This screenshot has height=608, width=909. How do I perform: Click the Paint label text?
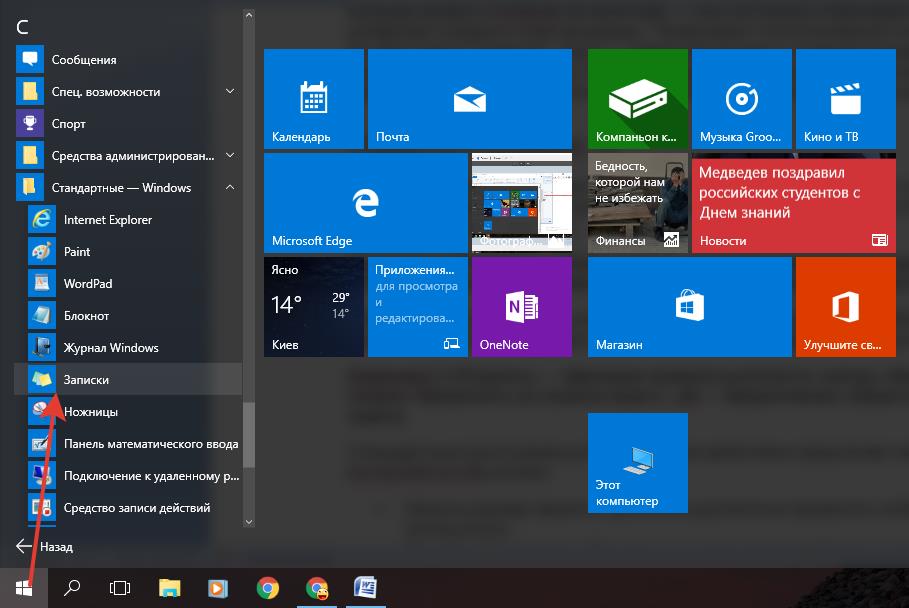[x=77, y=252]
